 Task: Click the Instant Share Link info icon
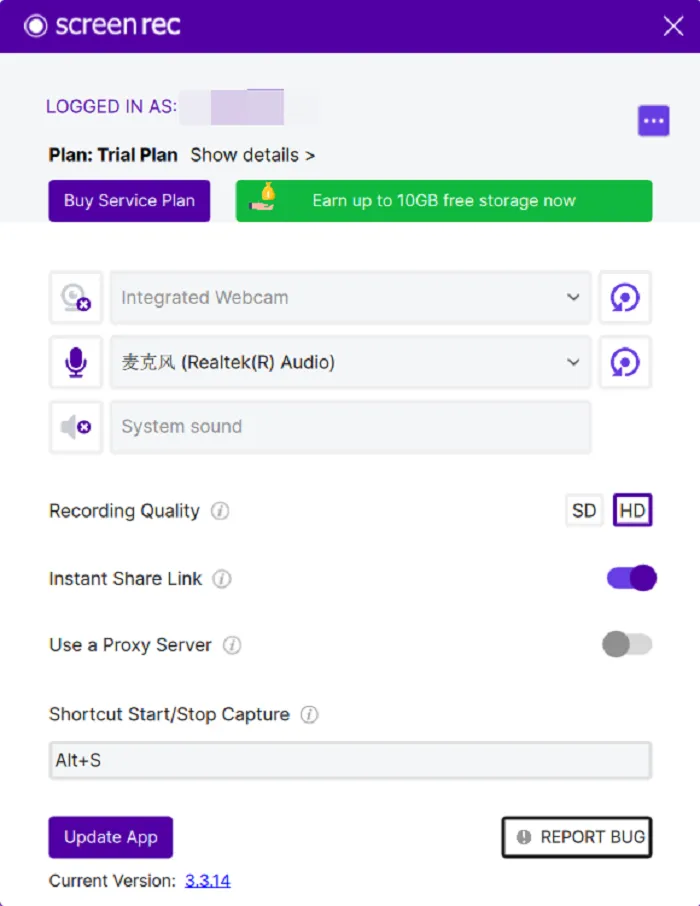click(222, 578)
